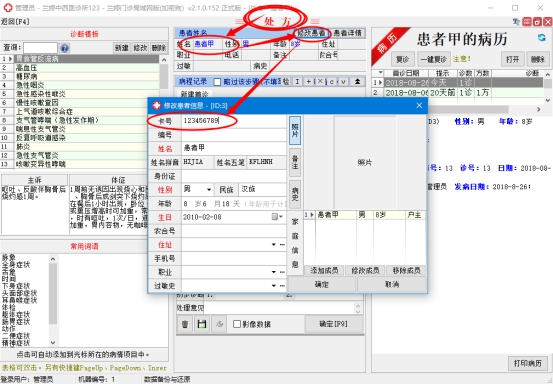Click the 修改患者 button
The width and height of the screenshot is (553, 384).
coord(312,33)
